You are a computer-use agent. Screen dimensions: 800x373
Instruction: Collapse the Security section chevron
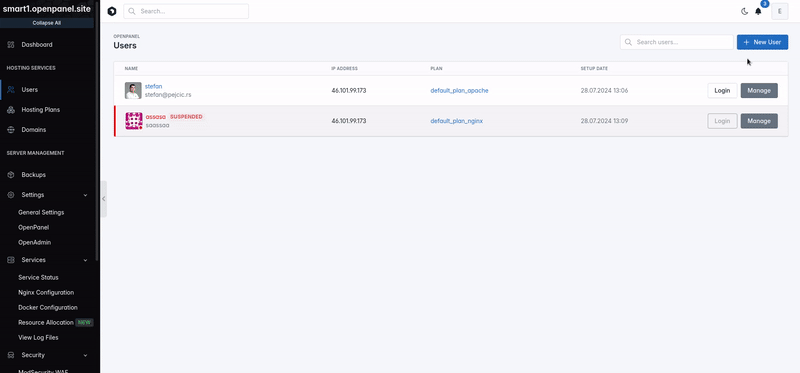point(85,355)
